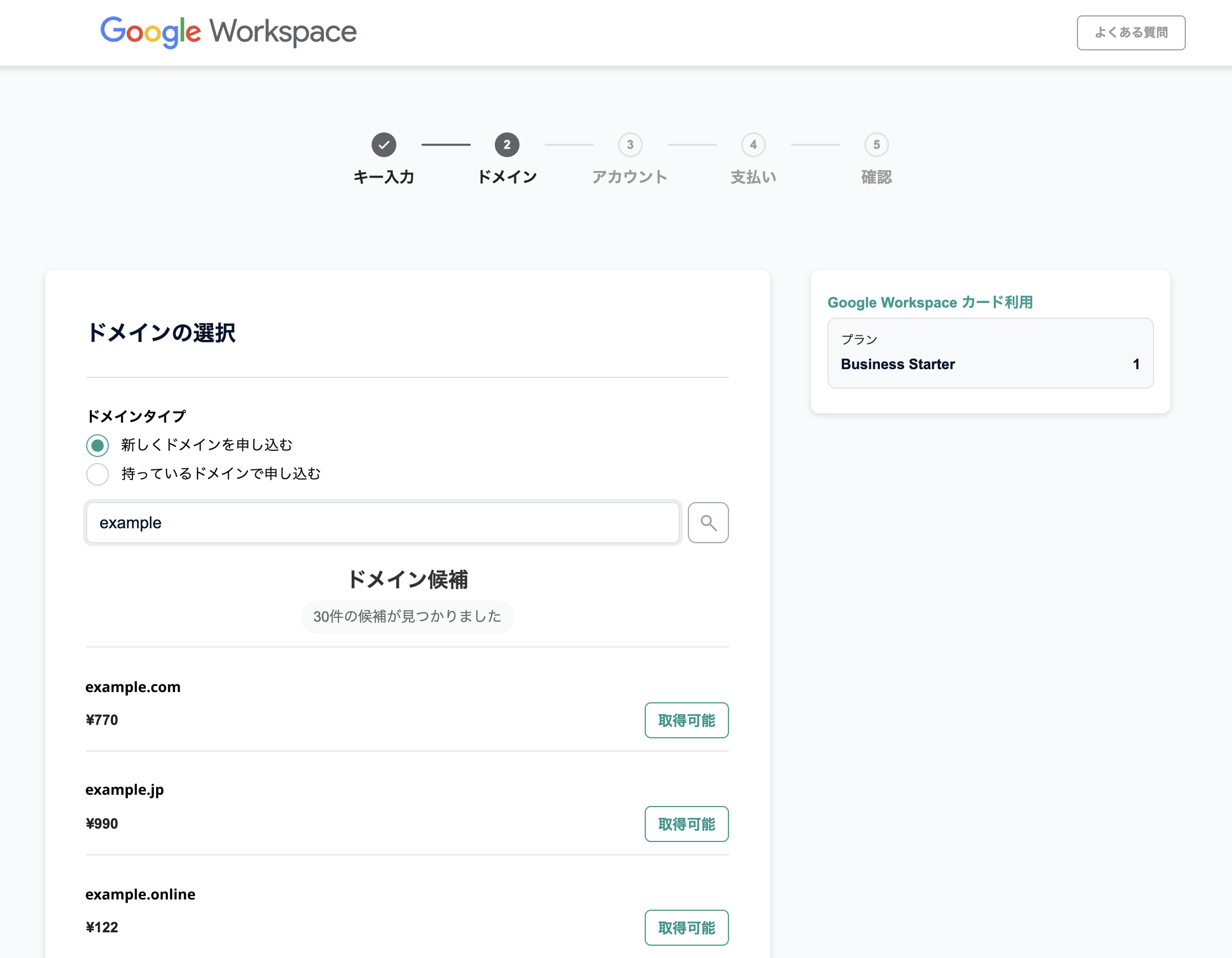This screenshot has width=1232, height=958.
Task: Select the example.com domain name text
Action: 132,686
